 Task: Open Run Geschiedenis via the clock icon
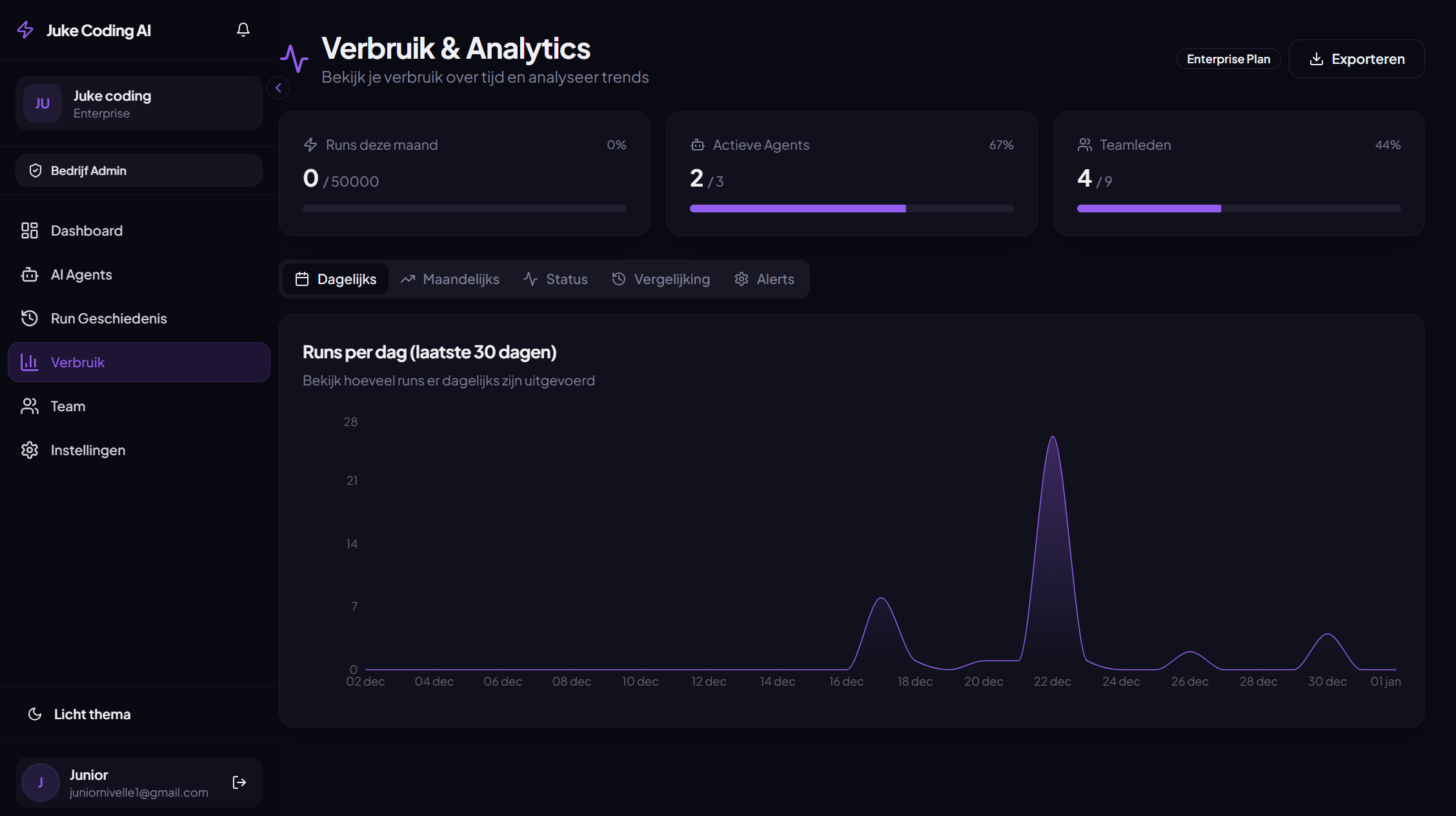[x=30, y=318]
